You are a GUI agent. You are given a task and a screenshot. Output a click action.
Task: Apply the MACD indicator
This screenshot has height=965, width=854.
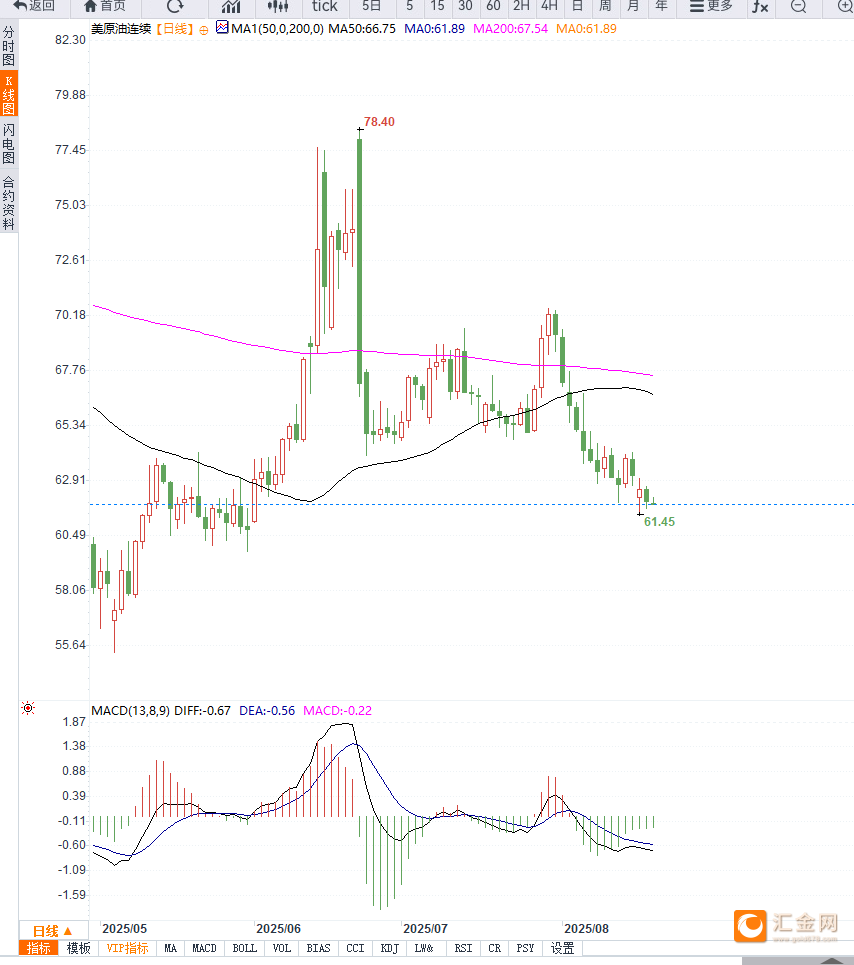204,948
